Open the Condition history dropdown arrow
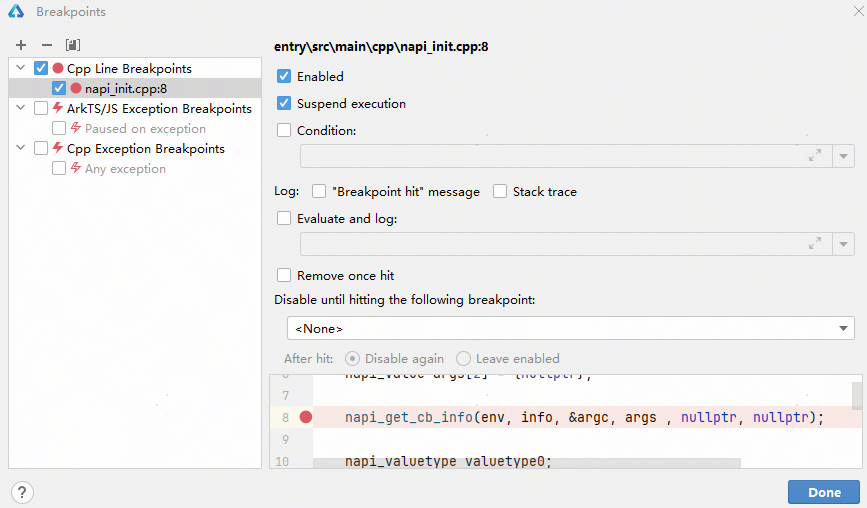867x508 pixels. click(844, 156)
